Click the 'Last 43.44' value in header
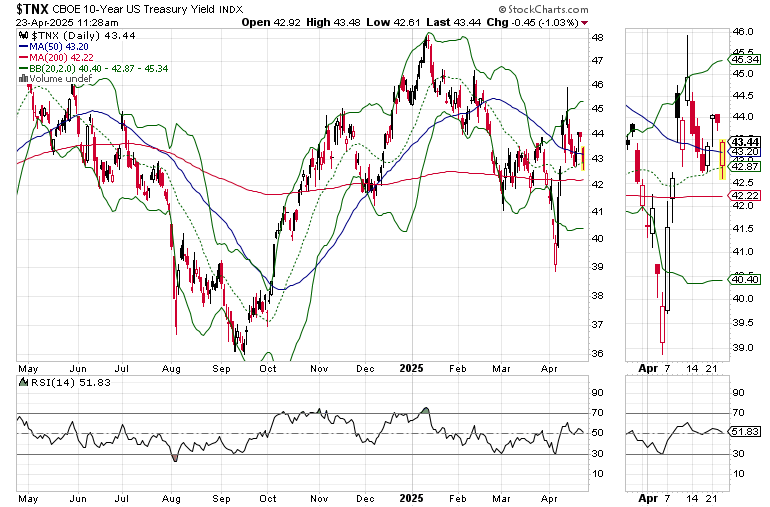 453,23
